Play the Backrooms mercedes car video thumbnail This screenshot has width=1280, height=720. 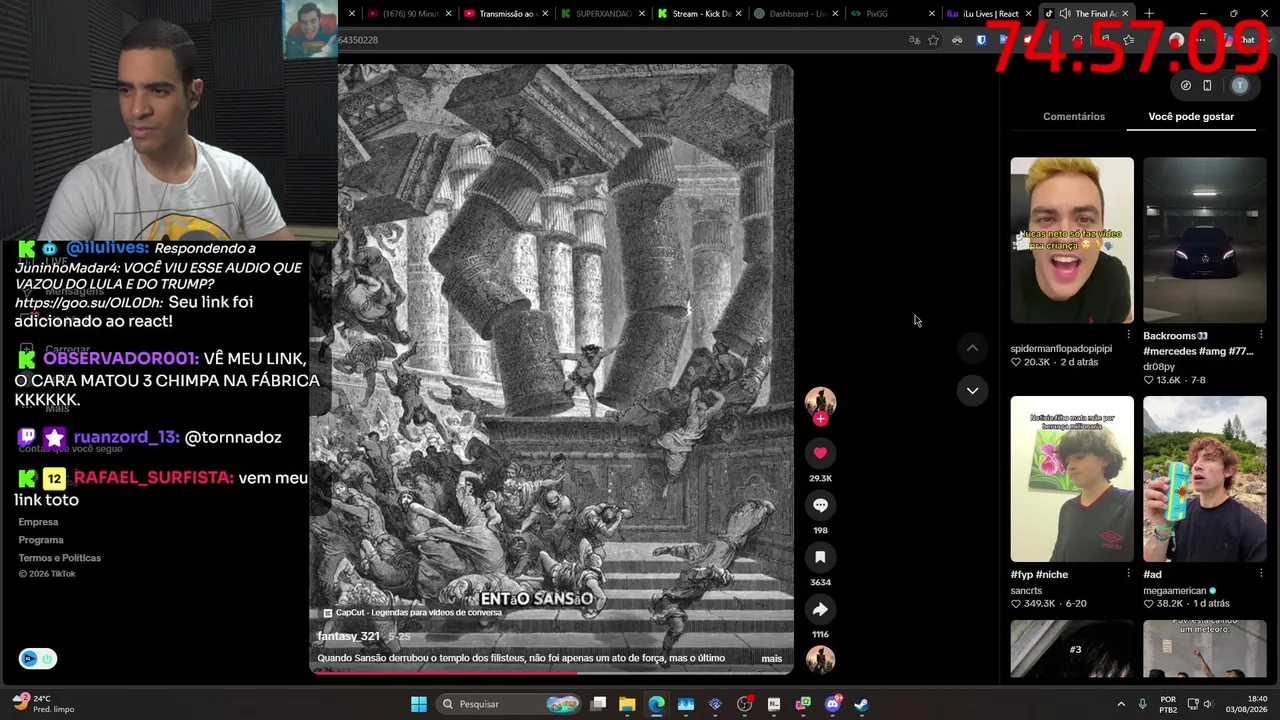click(x=1205, y=240)
